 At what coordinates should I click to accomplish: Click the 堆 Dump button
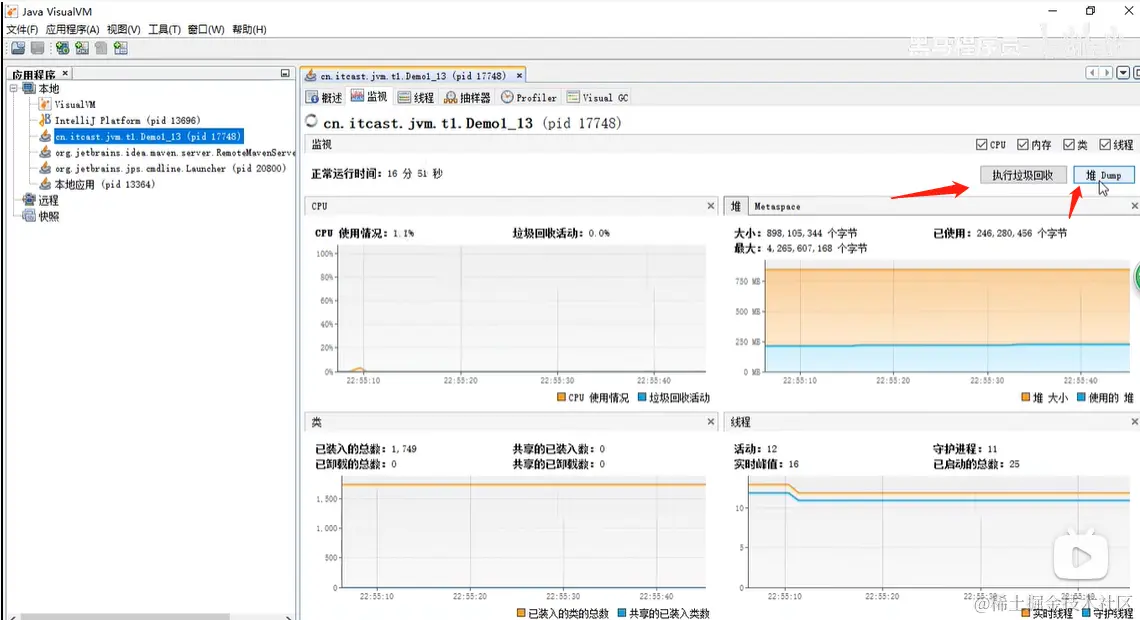coord(1104,175)
